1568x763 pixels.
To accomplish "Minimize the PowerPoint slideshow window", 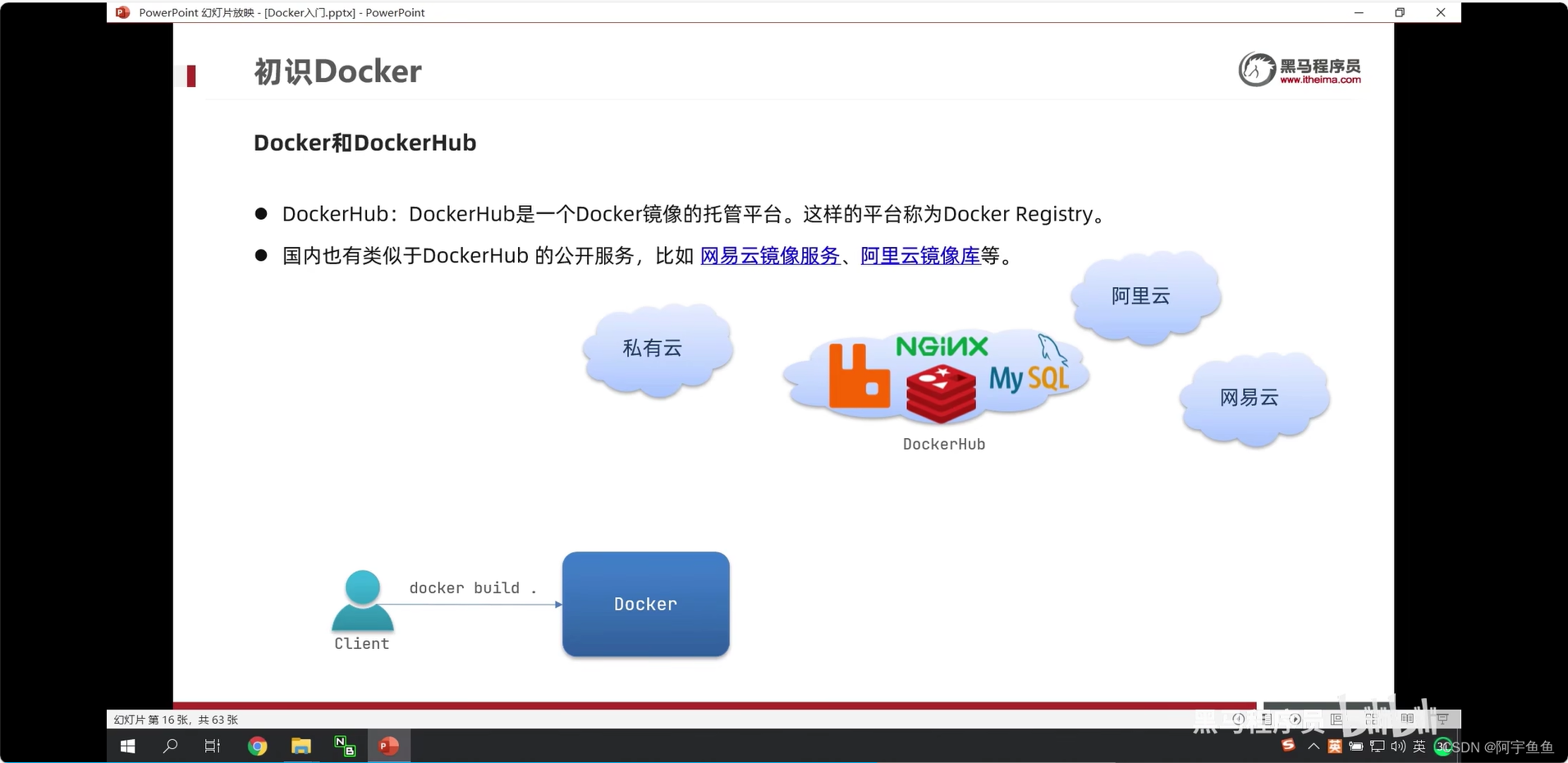I will tap(1359, 12).
